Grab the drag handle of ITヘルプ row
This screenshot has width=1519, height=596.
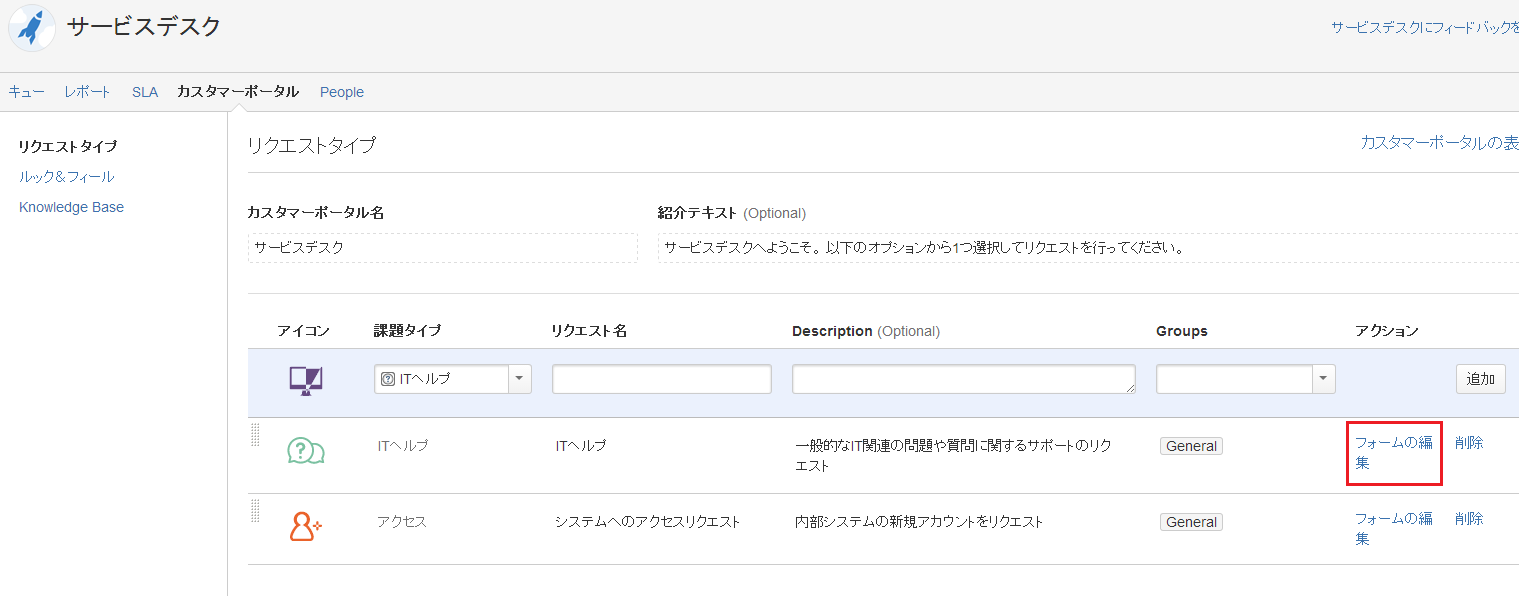(x=255, y=435)
